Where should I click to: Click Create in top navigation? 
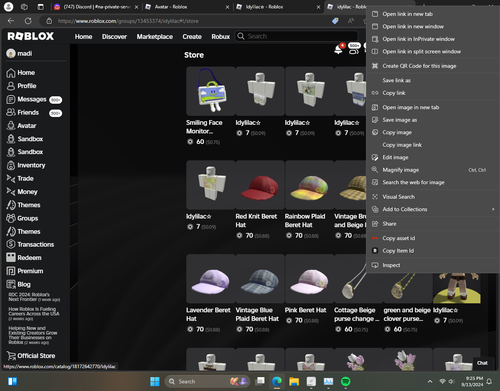coord(192,37)
